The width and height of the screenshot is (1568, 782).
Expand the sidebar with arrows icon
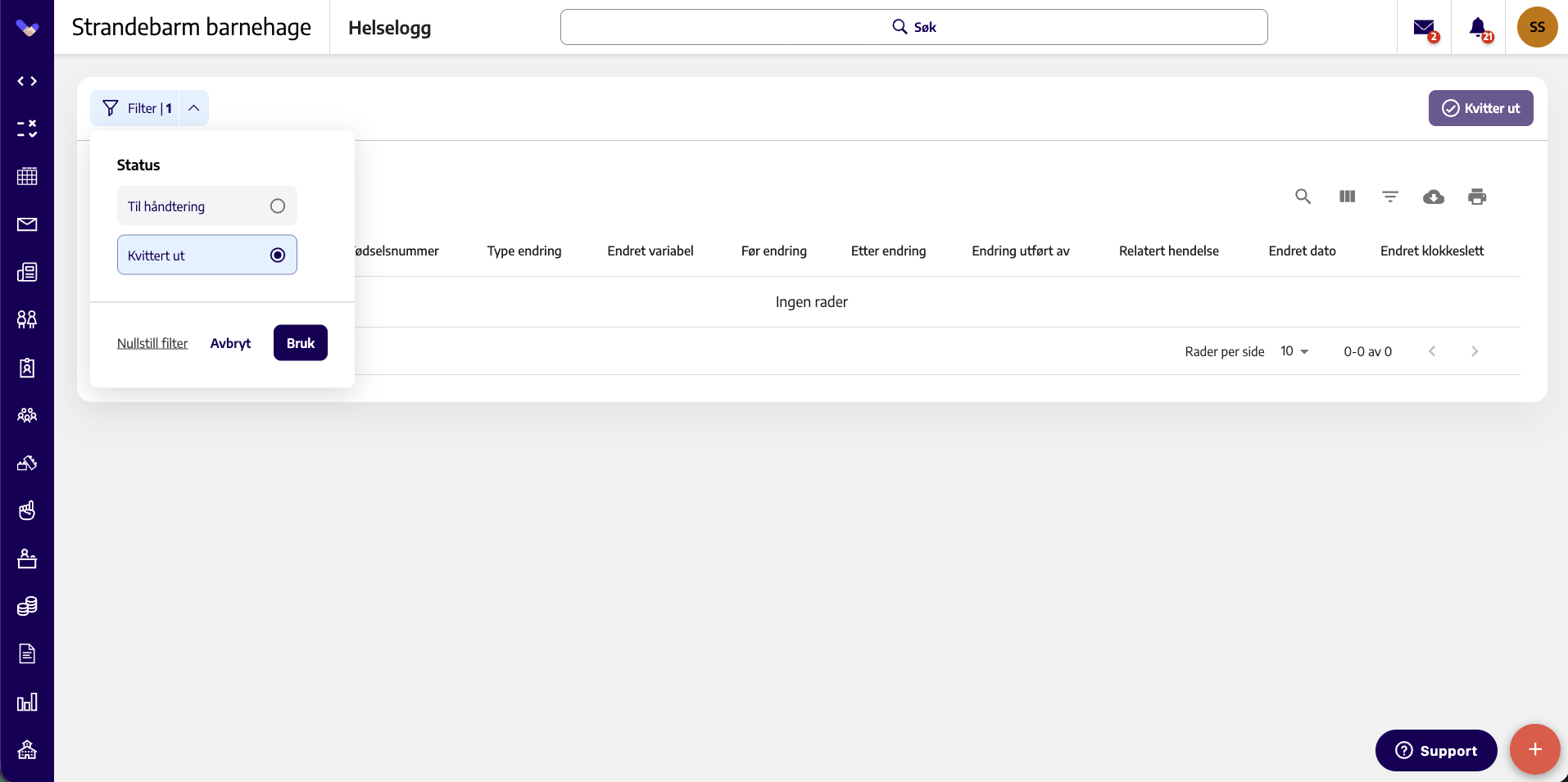[27, 81]
